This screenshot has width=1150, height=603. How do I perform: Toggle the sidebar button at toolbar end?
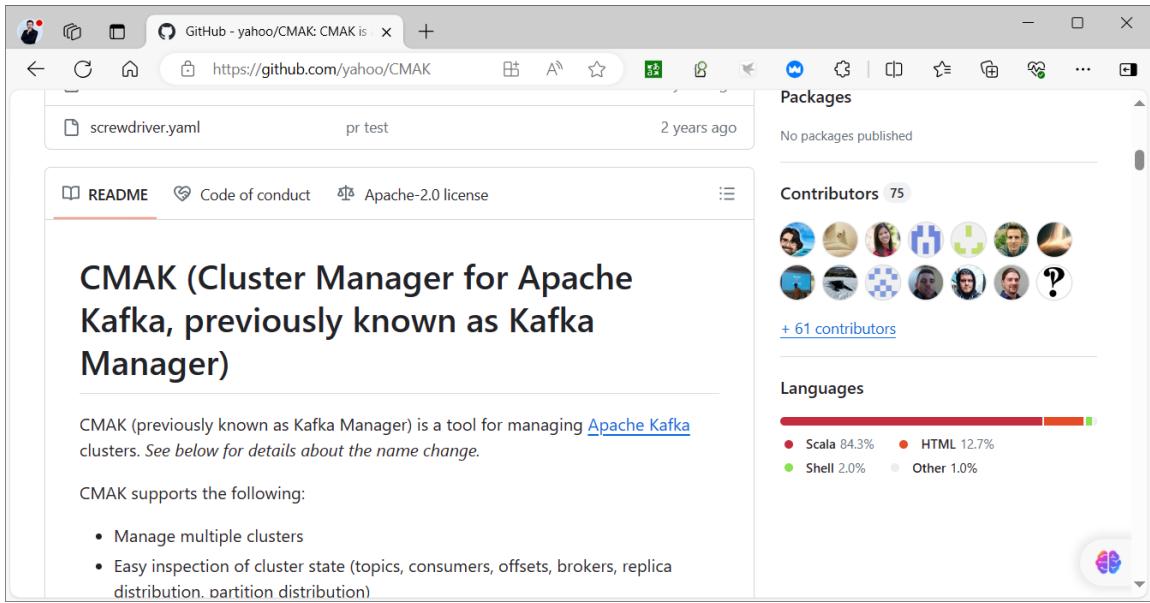pyautogui.click(x=1128, y=69)
